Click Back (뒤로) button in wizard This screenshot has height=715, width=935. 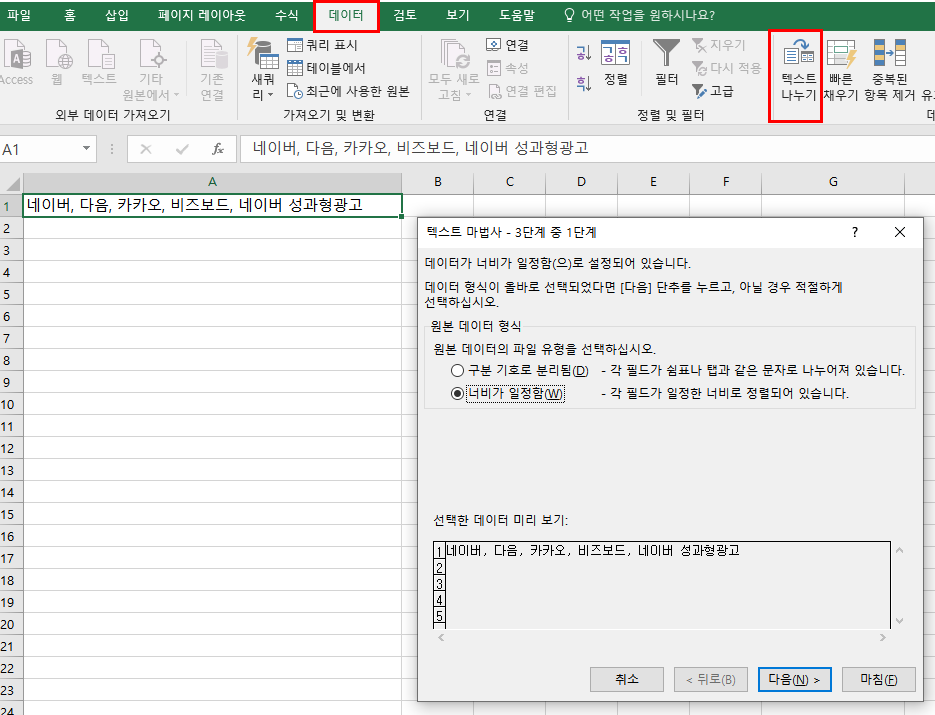pos(711,679)
